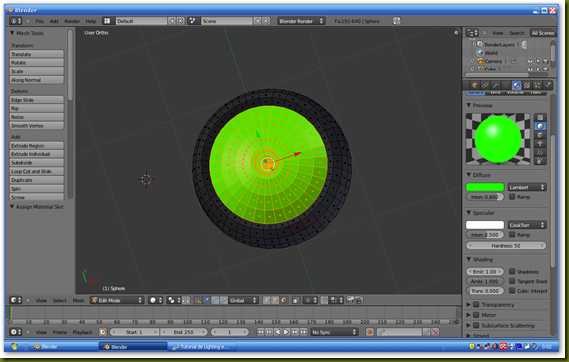Click the outliner editor type icon

pos(472,33)
